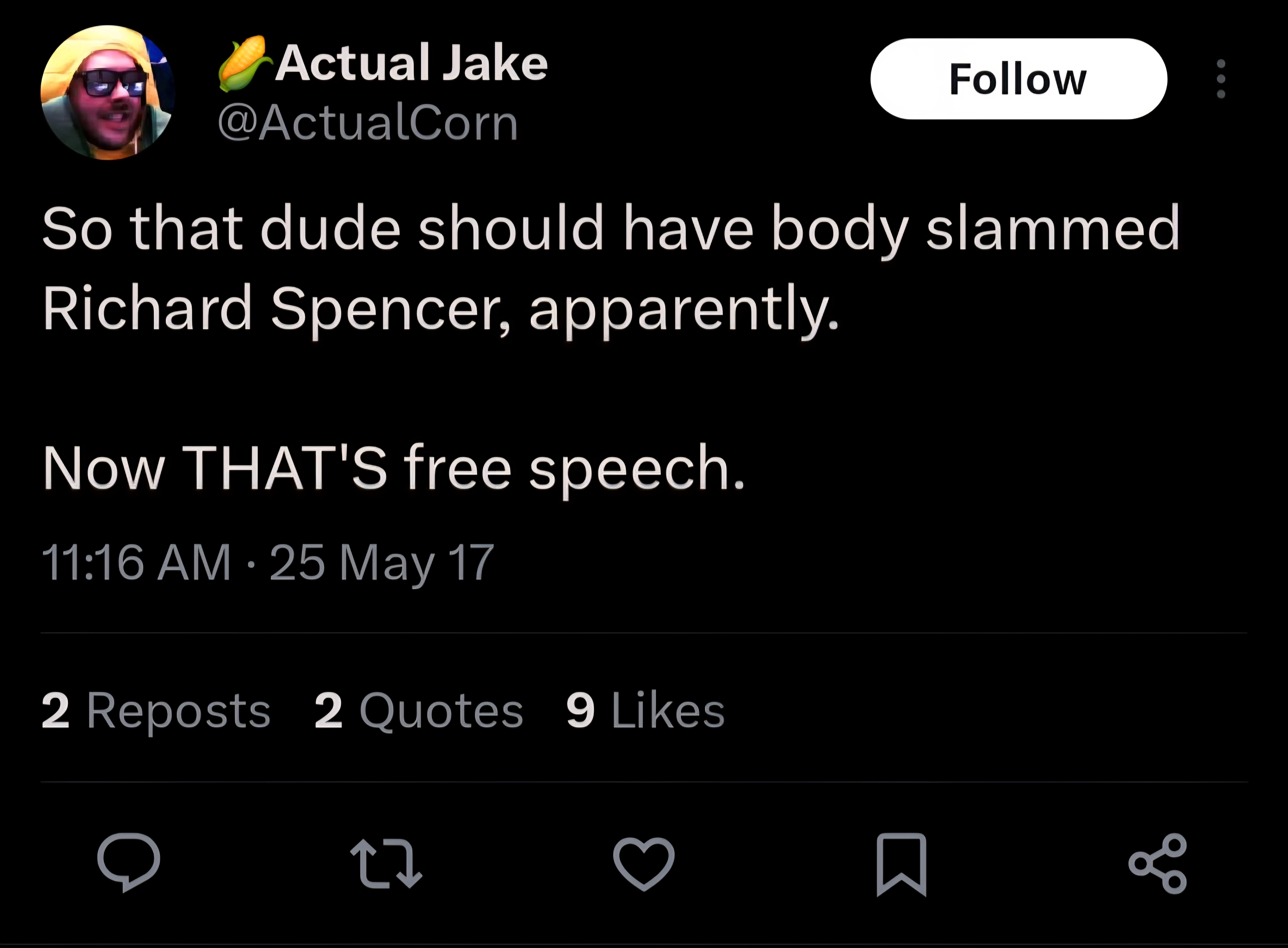Click the 11:16 AM timestamp
The height and width of the screenshot is (948, 1288).
click(x=136, y=562)
